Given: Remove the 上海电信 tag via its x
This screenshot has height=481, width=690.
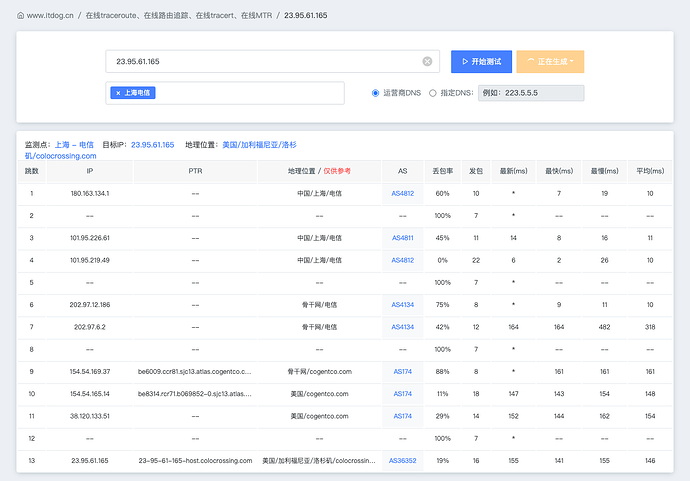Looking at the screenshot, I should click(x=118, y=93).
